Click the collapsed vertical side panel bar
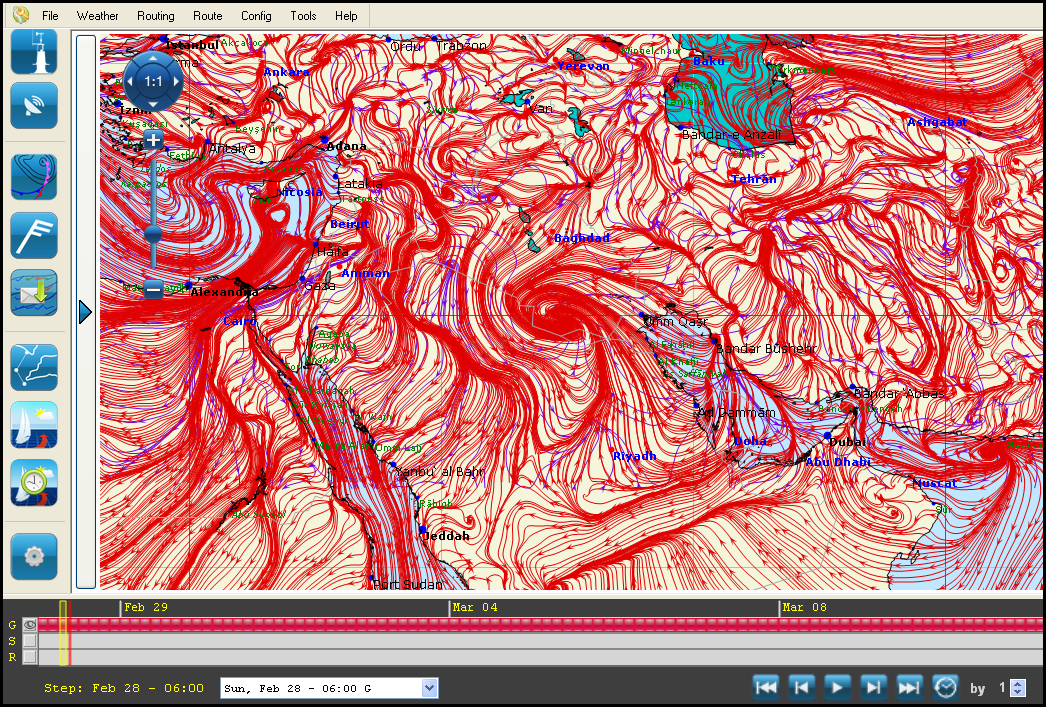Image resolution: width=1046 pixels, height=707 pixels. tap(85, 312)
